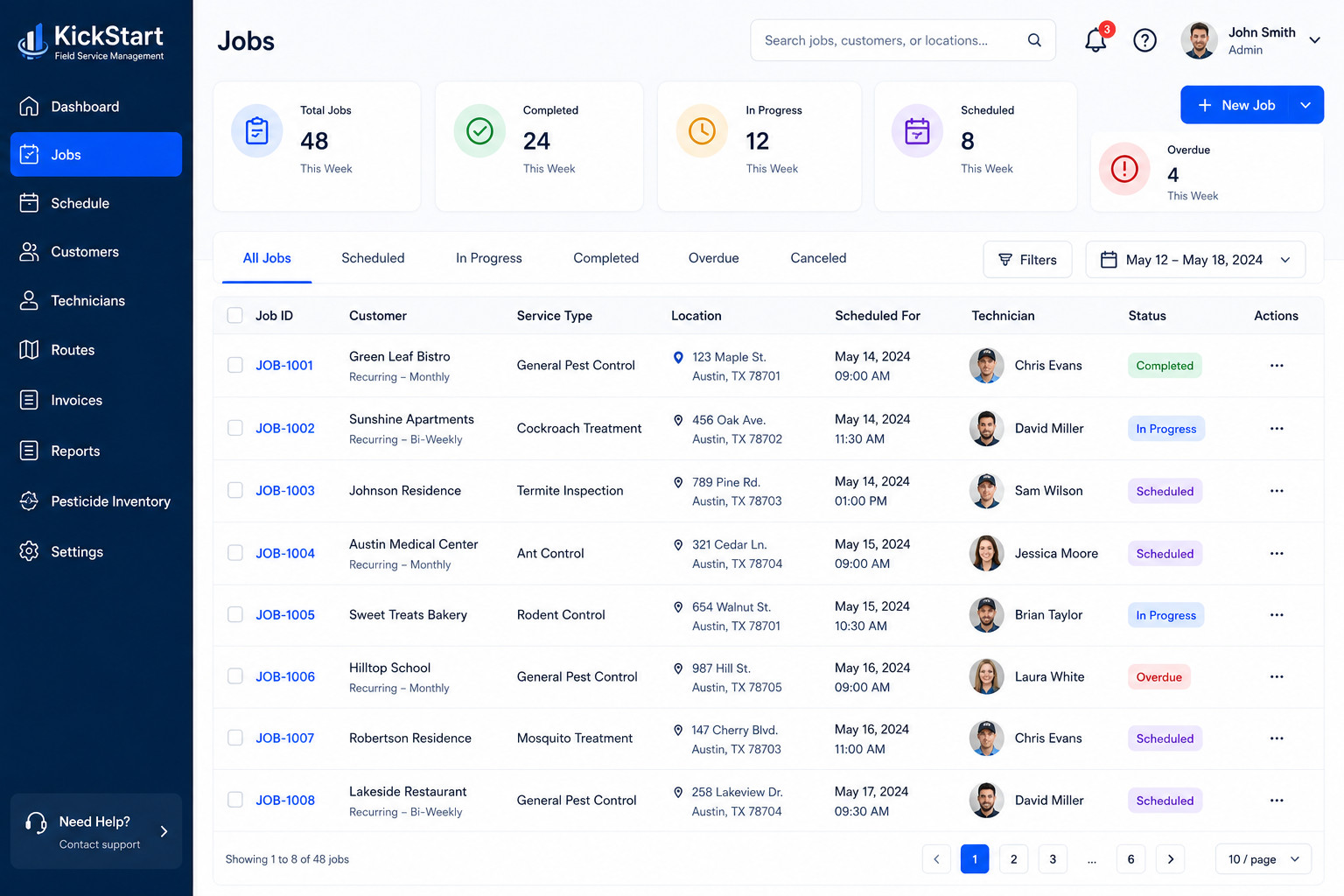1344x896 pixels.
Task: Tick the JOB-1005 row checkbox
Action: [x=235, y=614]
